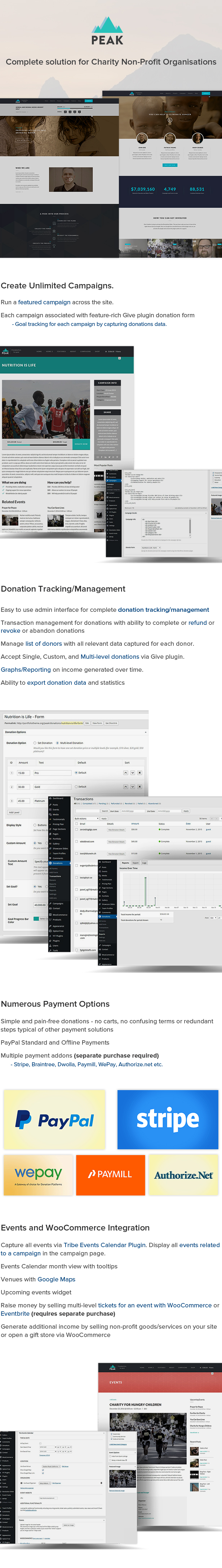The image size is (222, 1568).
Task: Move the Gold donation level down
Action: (133, 787)
